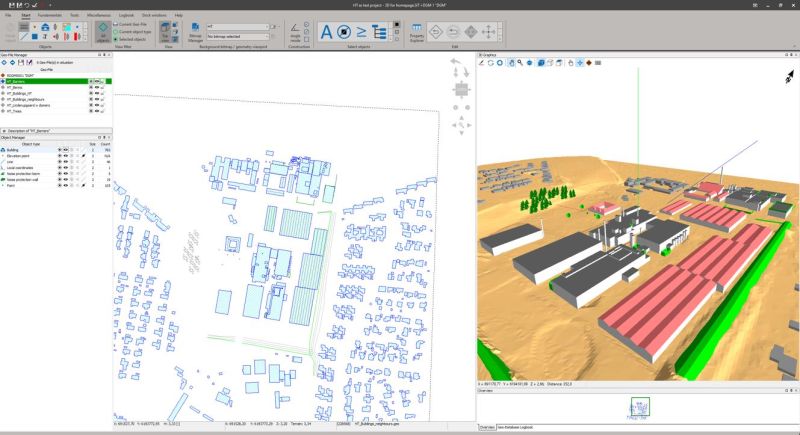Click the save icon in Geo-File Manager
Image resolution: width=800 pixels, height=435 pixels.
pos(21,62)
